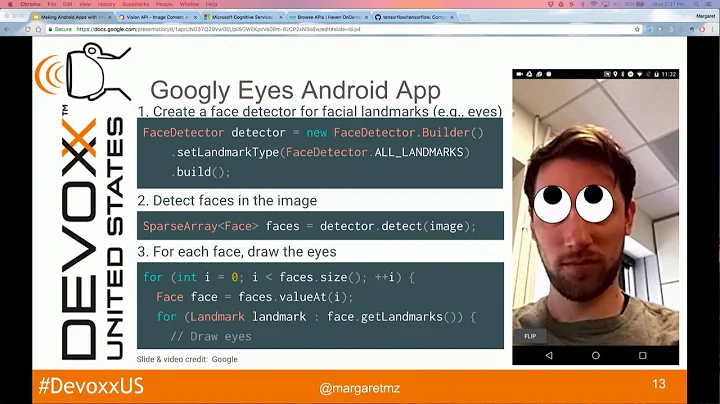Bookmark this page with the star

[x=637, y=29]
